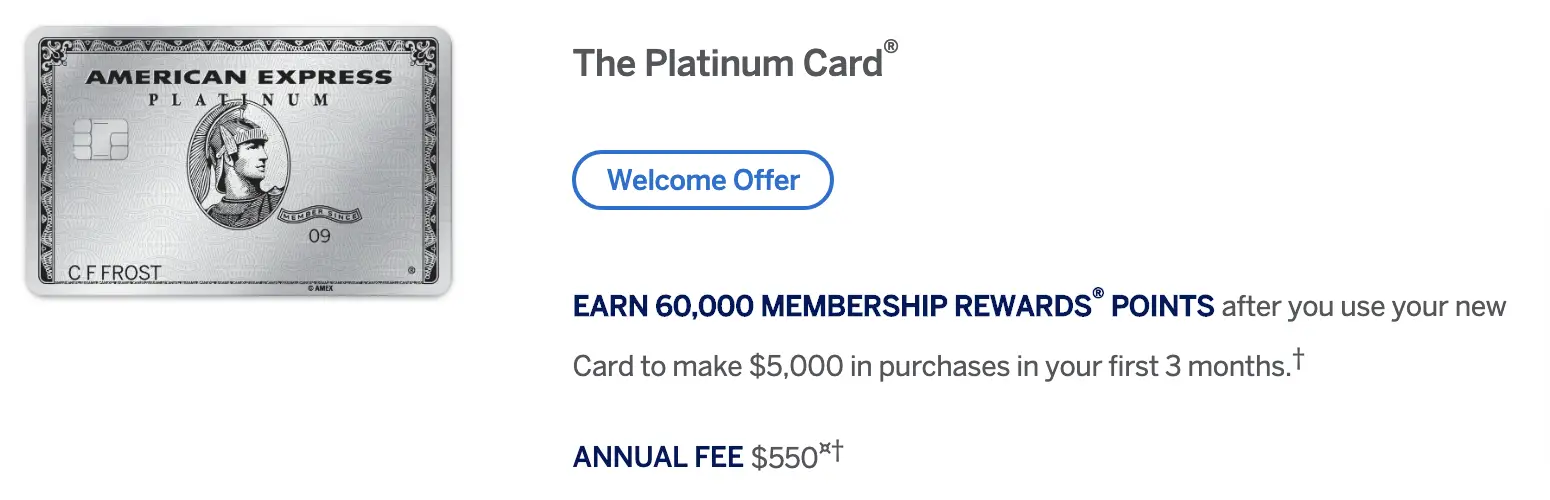Image resolution: width=1550 pixels, height=500 pixels.
Task: Click the dagger footnote after "3 months."
Action: (1297, 359)
